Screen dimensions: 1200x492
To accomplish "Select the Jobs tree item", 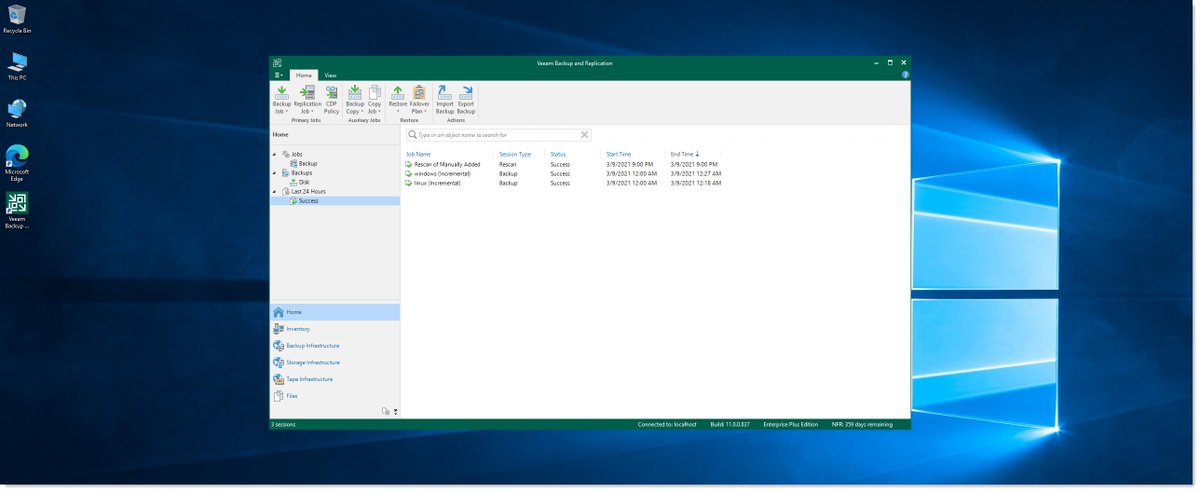I will coord(297,154).
